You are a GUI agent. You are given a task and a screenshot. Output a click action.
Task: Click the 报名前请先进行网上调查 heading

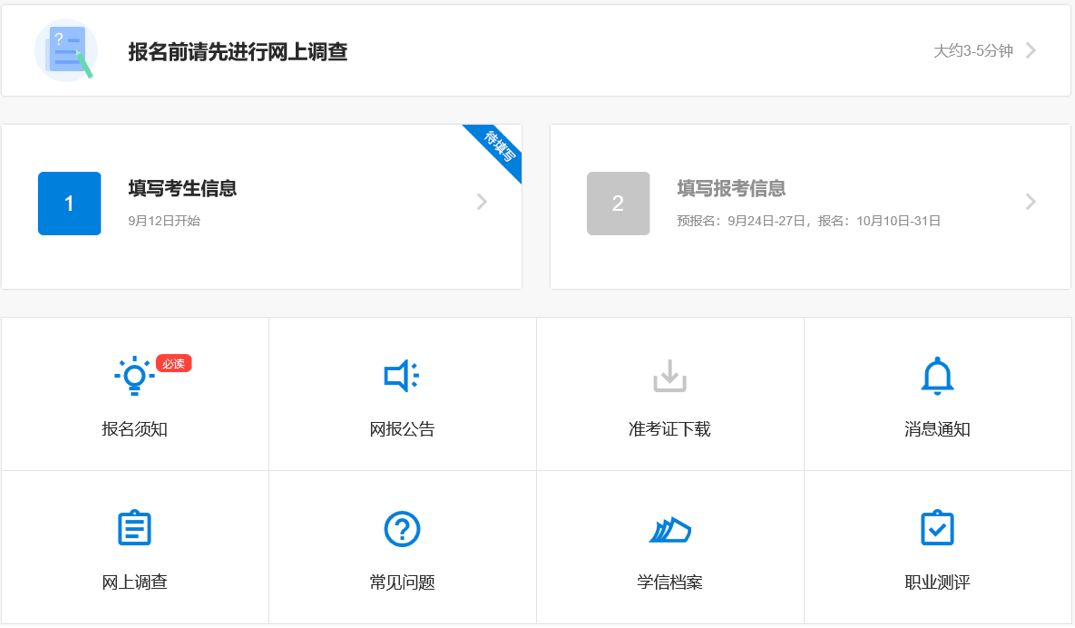pyautogui.click(x=238, y=52)
